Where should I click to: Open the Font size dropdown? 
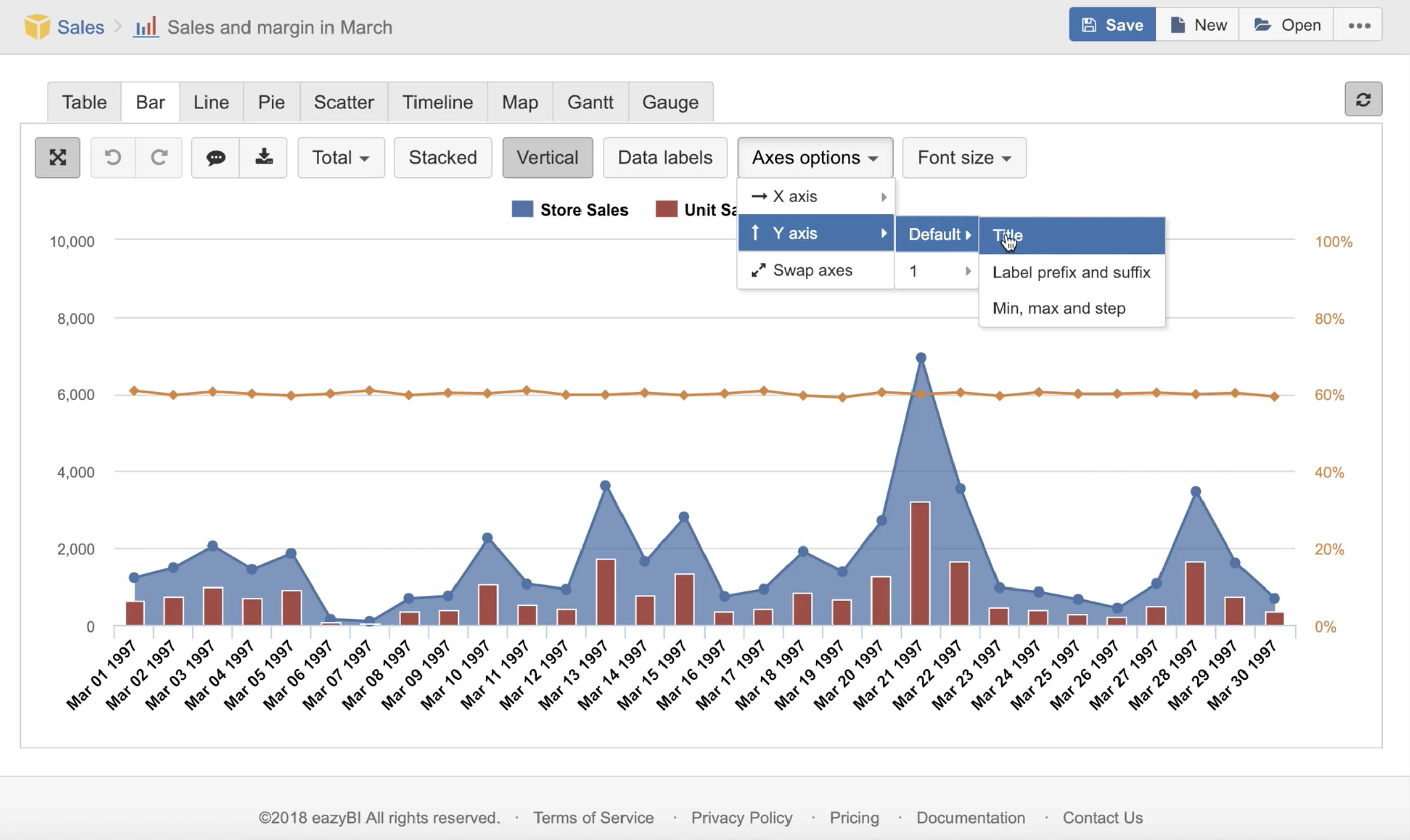(x=964, y=157)
